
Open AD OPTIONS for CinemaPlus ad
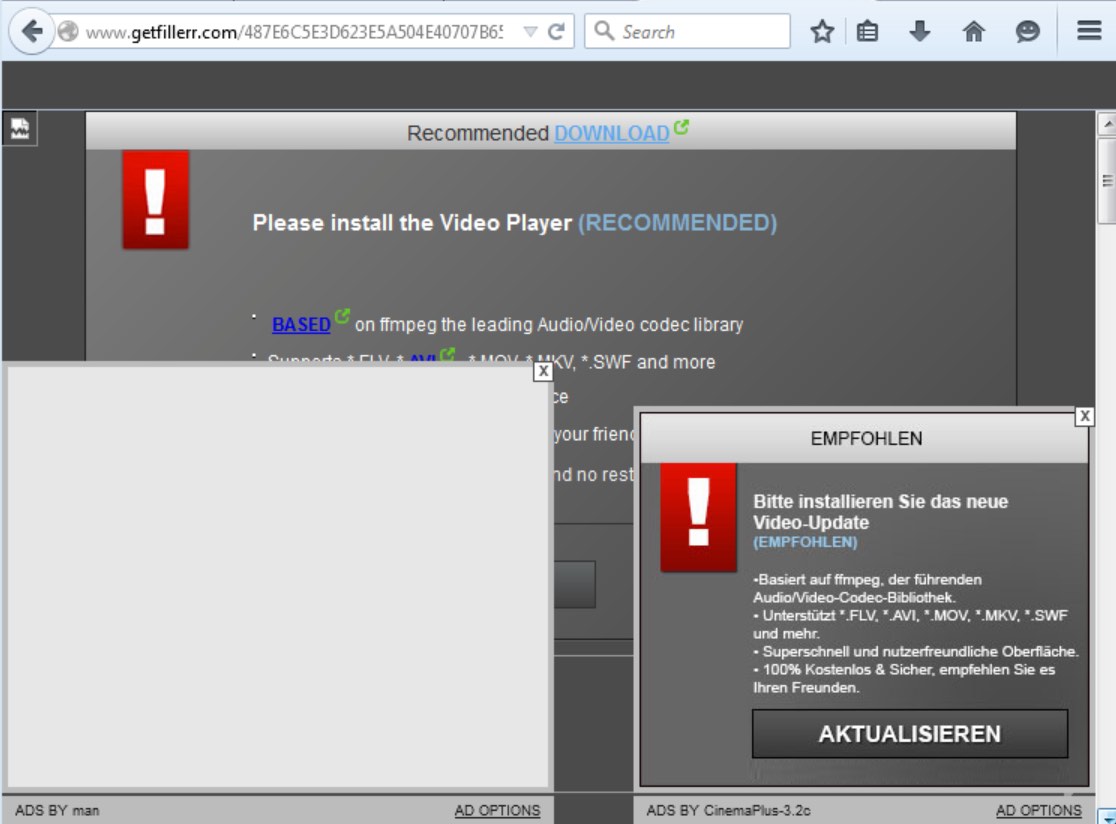[1038, 811]
